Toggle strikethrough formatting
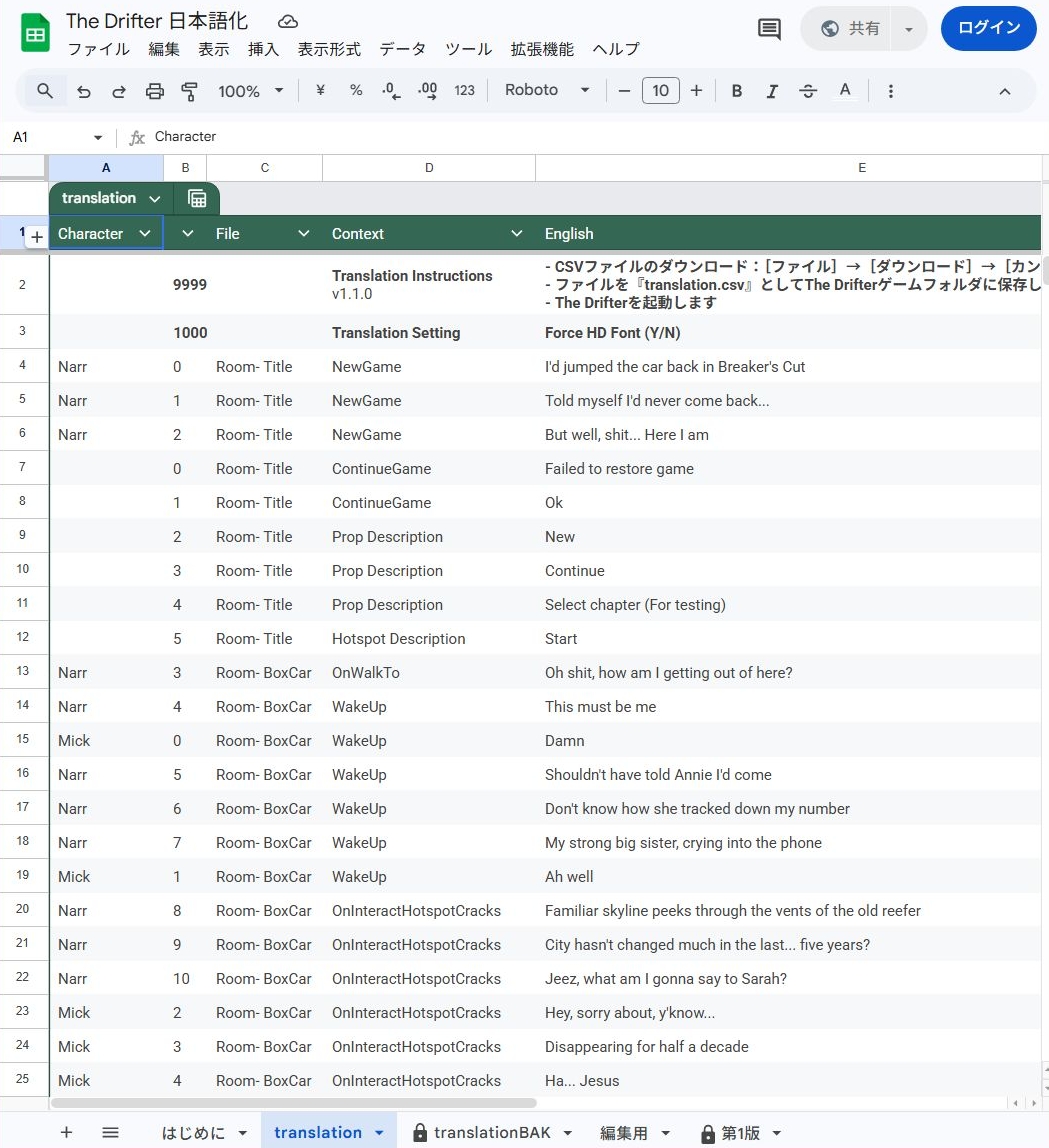 pos(808,91)
